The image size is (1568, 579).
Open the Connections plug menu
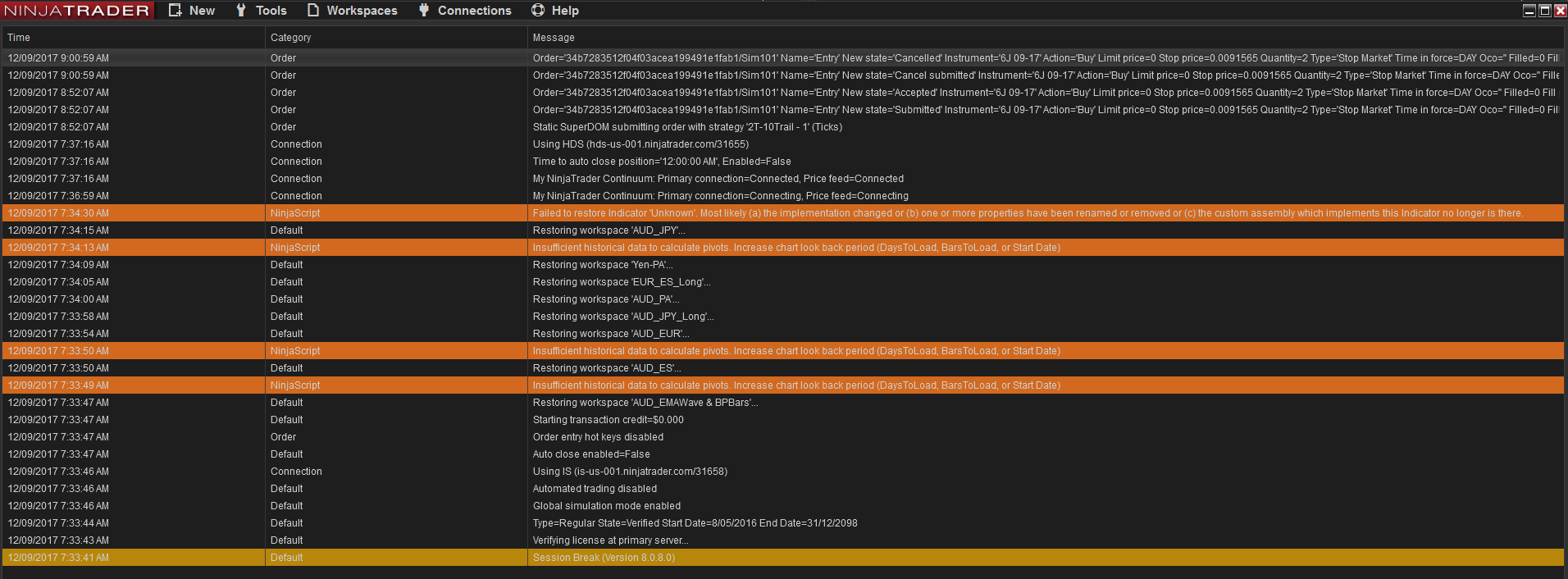click(x=464, y=11)
